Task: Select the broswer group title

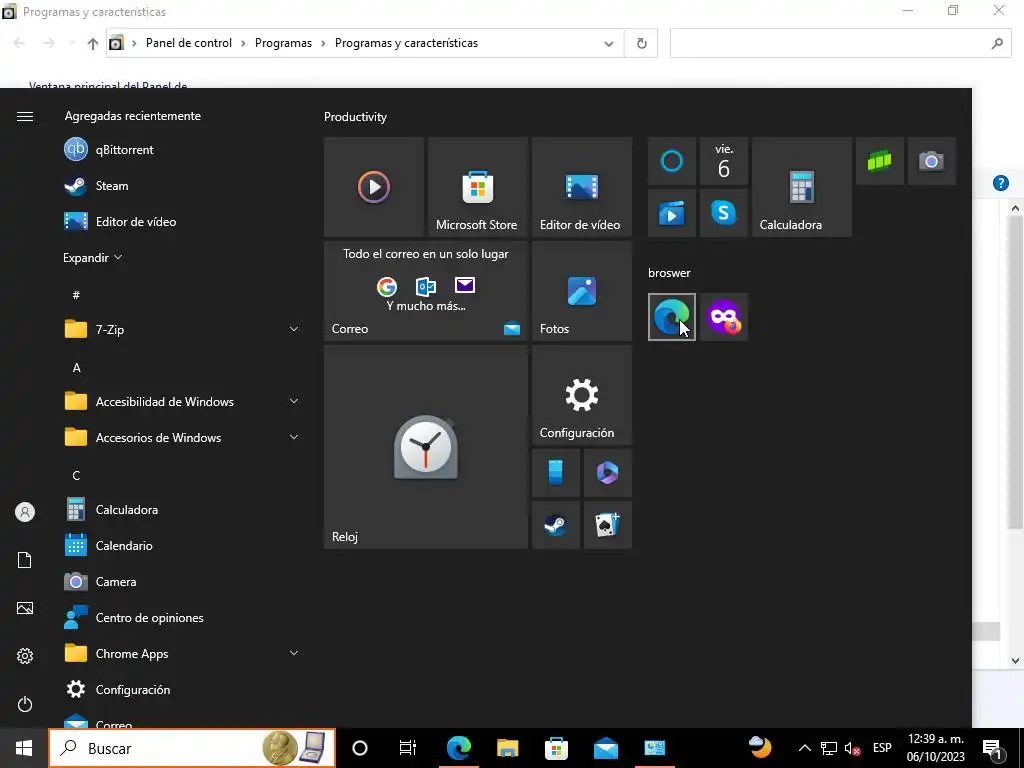Action: (669, 273)
